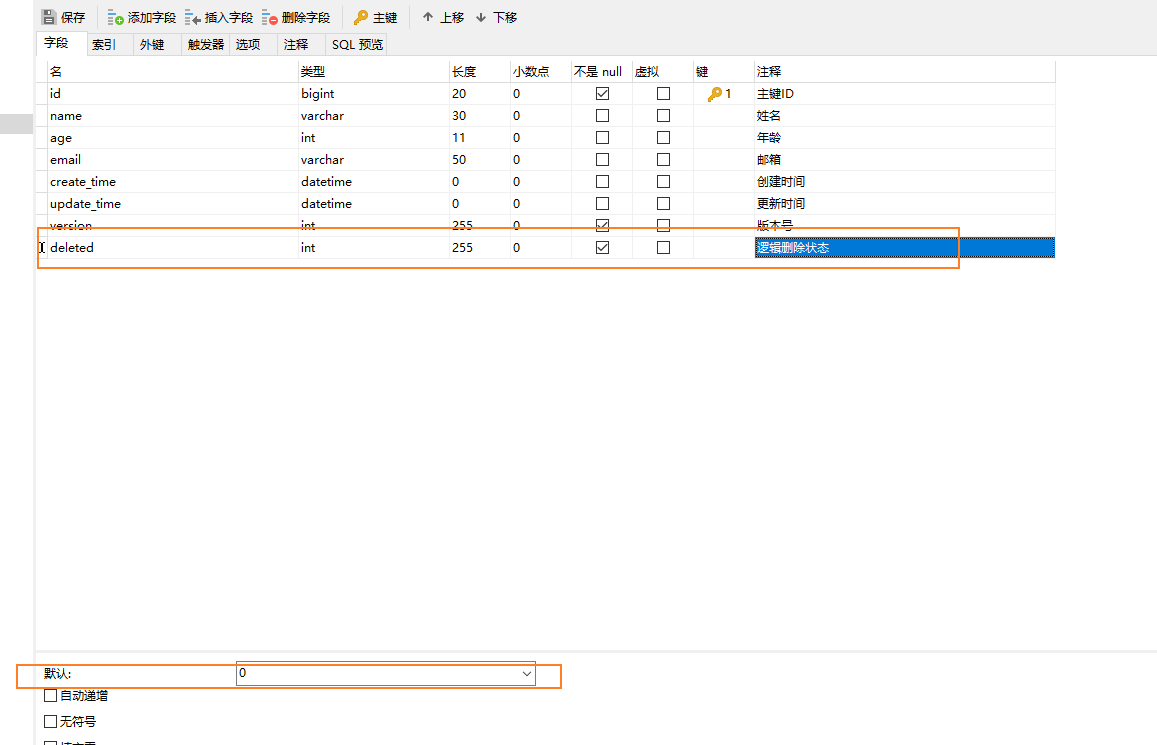Uncheck Not Null for deleted field
Viewport: 1157px width, 745px height.
coord(602,247)
